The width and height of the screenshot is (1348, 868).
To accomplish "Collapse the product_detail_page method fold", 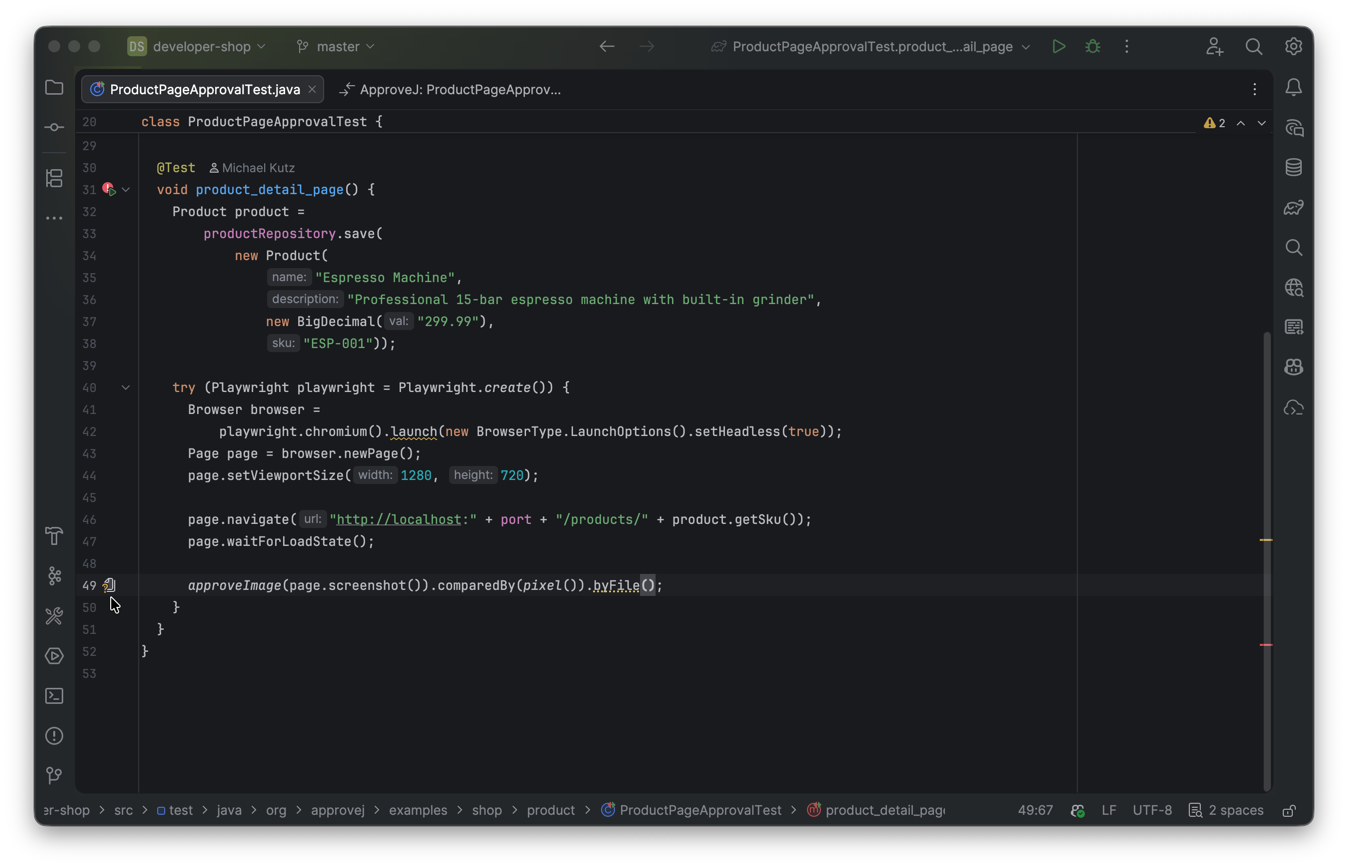I will pyautogui.click(x=126, y=189).
